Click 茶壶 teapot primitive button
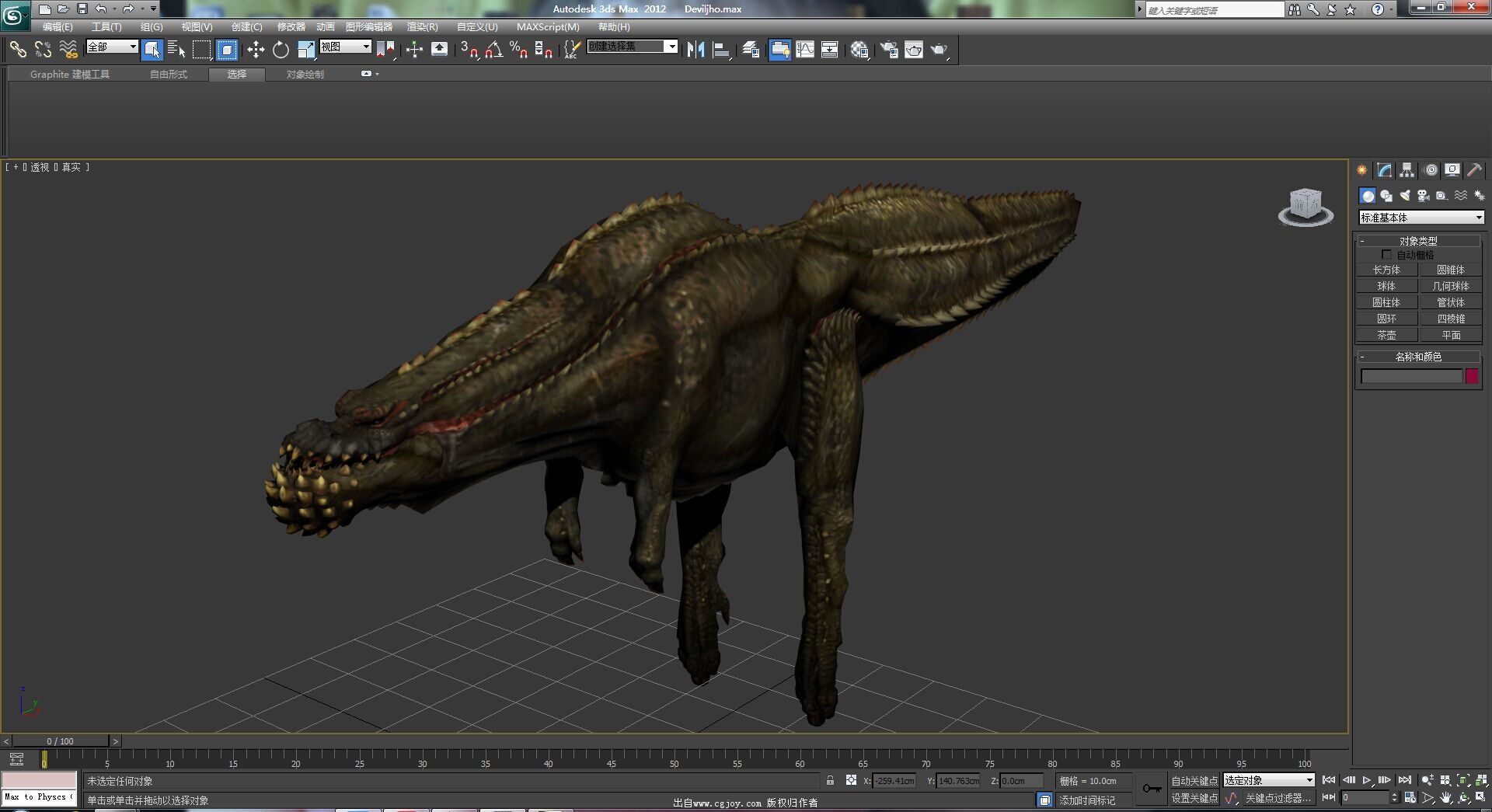 coord(1387,336)
